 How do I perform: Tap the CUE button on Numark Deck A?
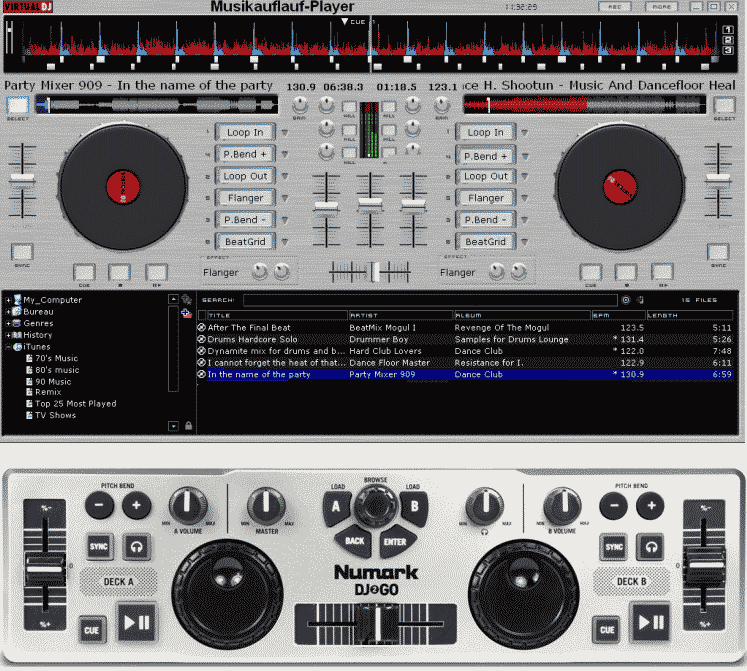(91, 630)
